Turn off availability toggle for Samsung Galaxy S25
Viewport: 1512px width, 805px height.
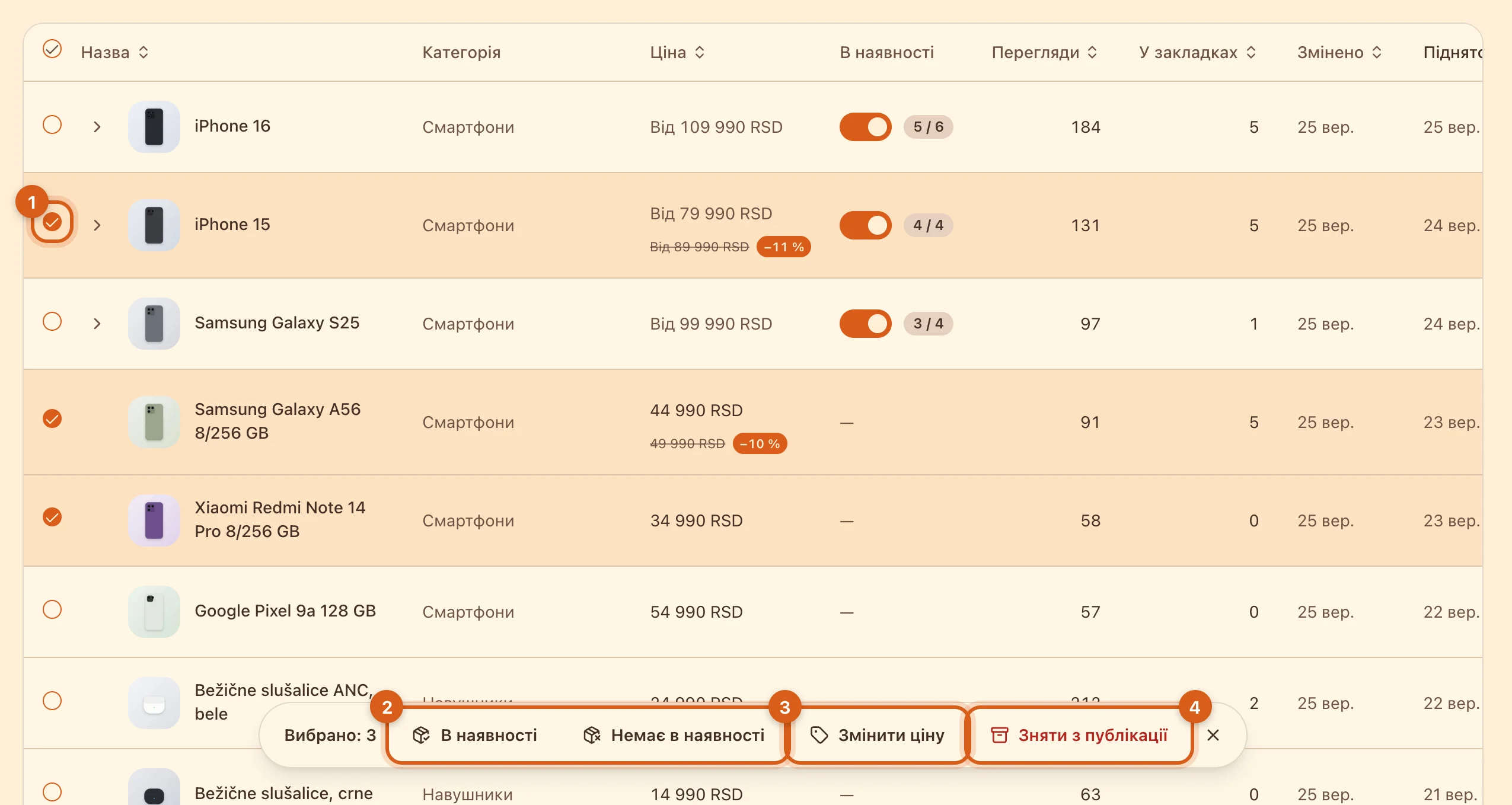865,324
